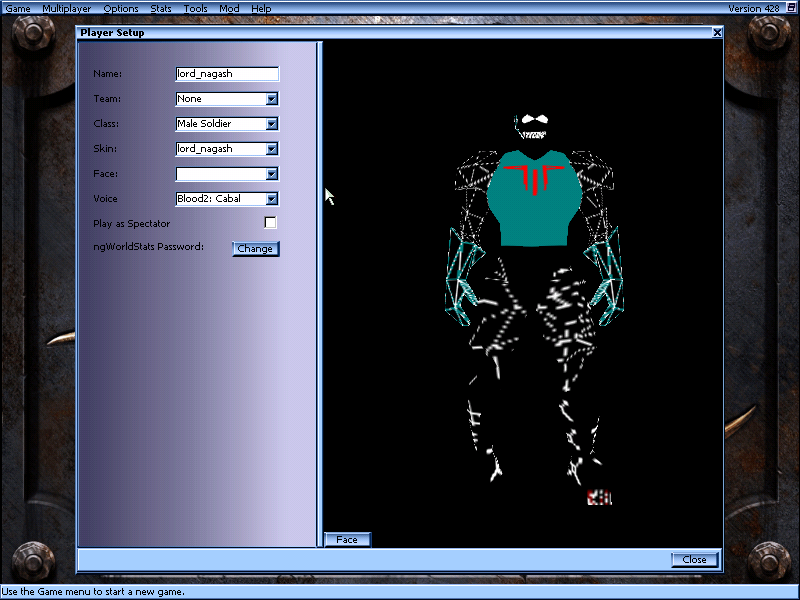Viewport: 800px width, 600px height.
Task: Open the Class dropdown showing Male Soldier
Action: click(271, 123)
